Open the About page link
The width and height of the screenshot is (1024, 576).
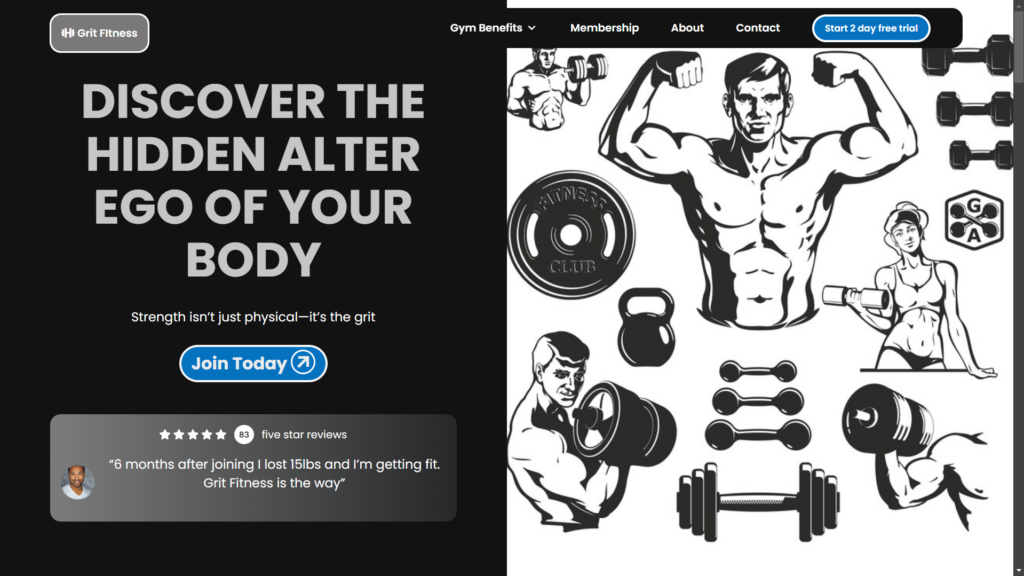click(x=687, y=28)
